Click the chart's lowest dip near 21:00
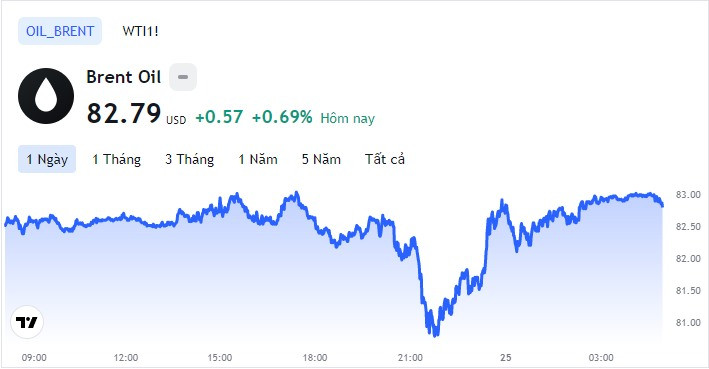709x369 pixels. click(x=435, y=335)
